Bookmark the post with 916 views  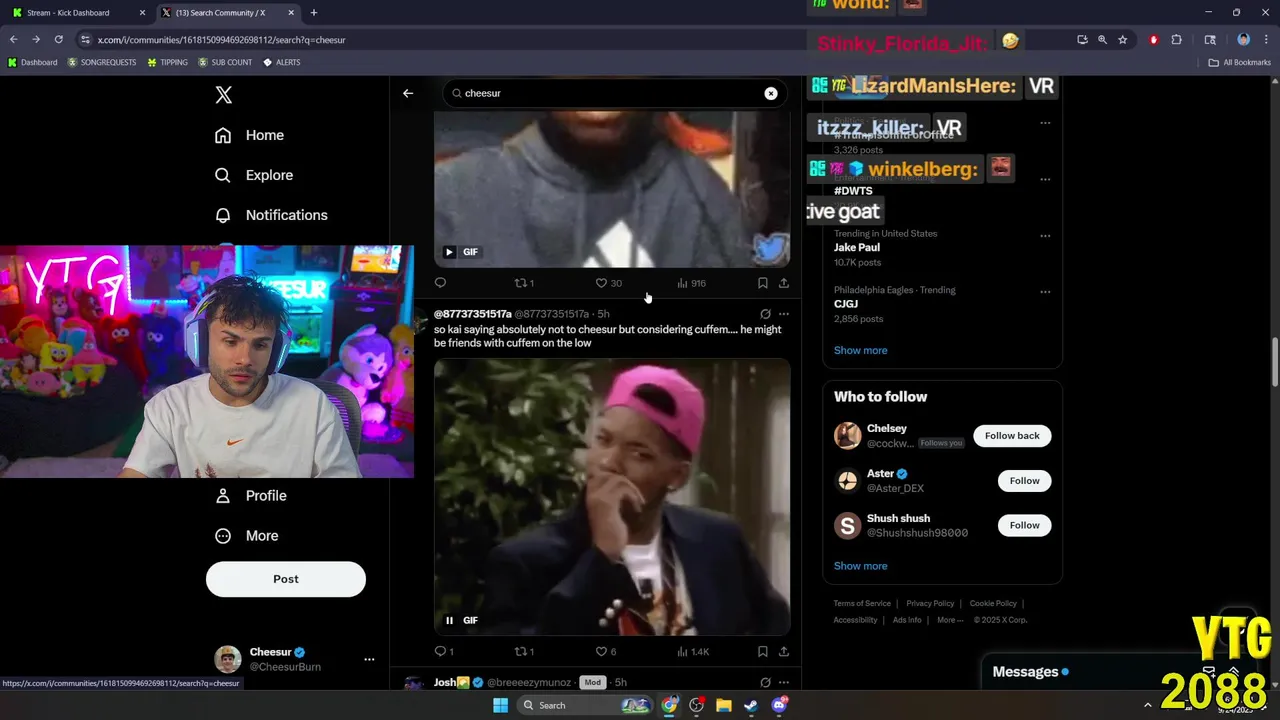(762, 283)
